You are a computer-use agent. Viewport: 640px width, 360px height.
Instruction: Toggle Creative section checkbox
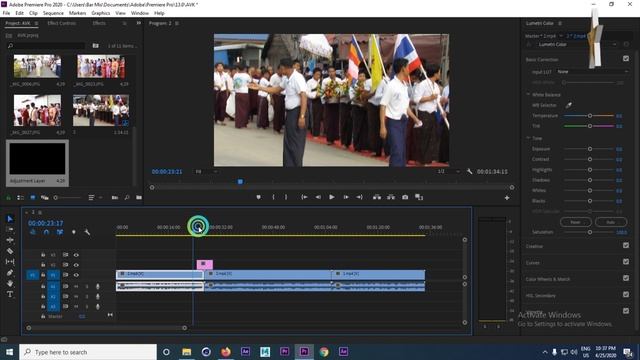tap(626, 245)
